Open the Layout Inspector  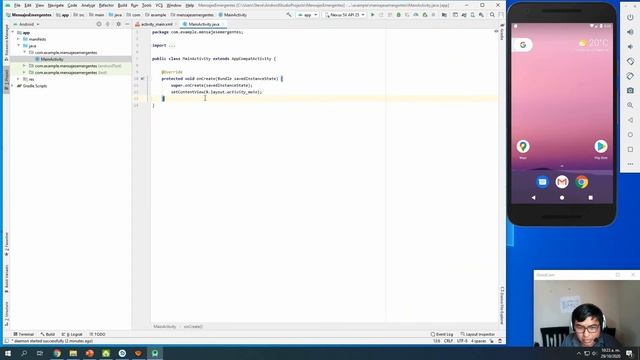[478, 334]
